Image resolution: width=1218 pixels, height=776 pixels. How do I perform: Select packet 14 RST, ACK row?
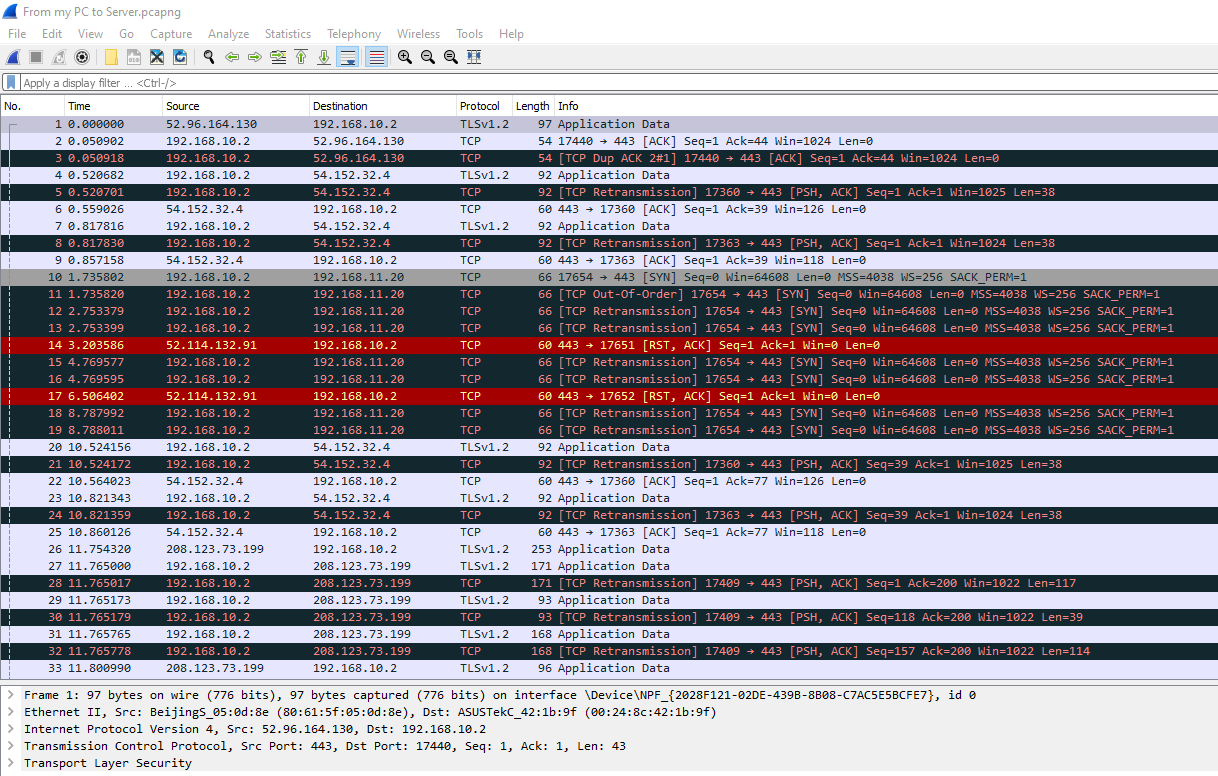click(x=609, y=345)
